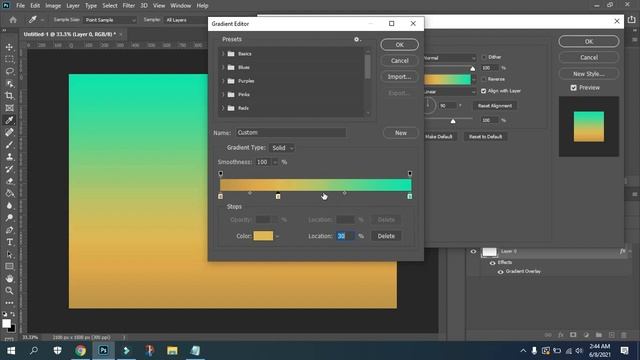
Task: Reset default foreground and background colors
Action: pyautogui.click(x=4, y=314)
